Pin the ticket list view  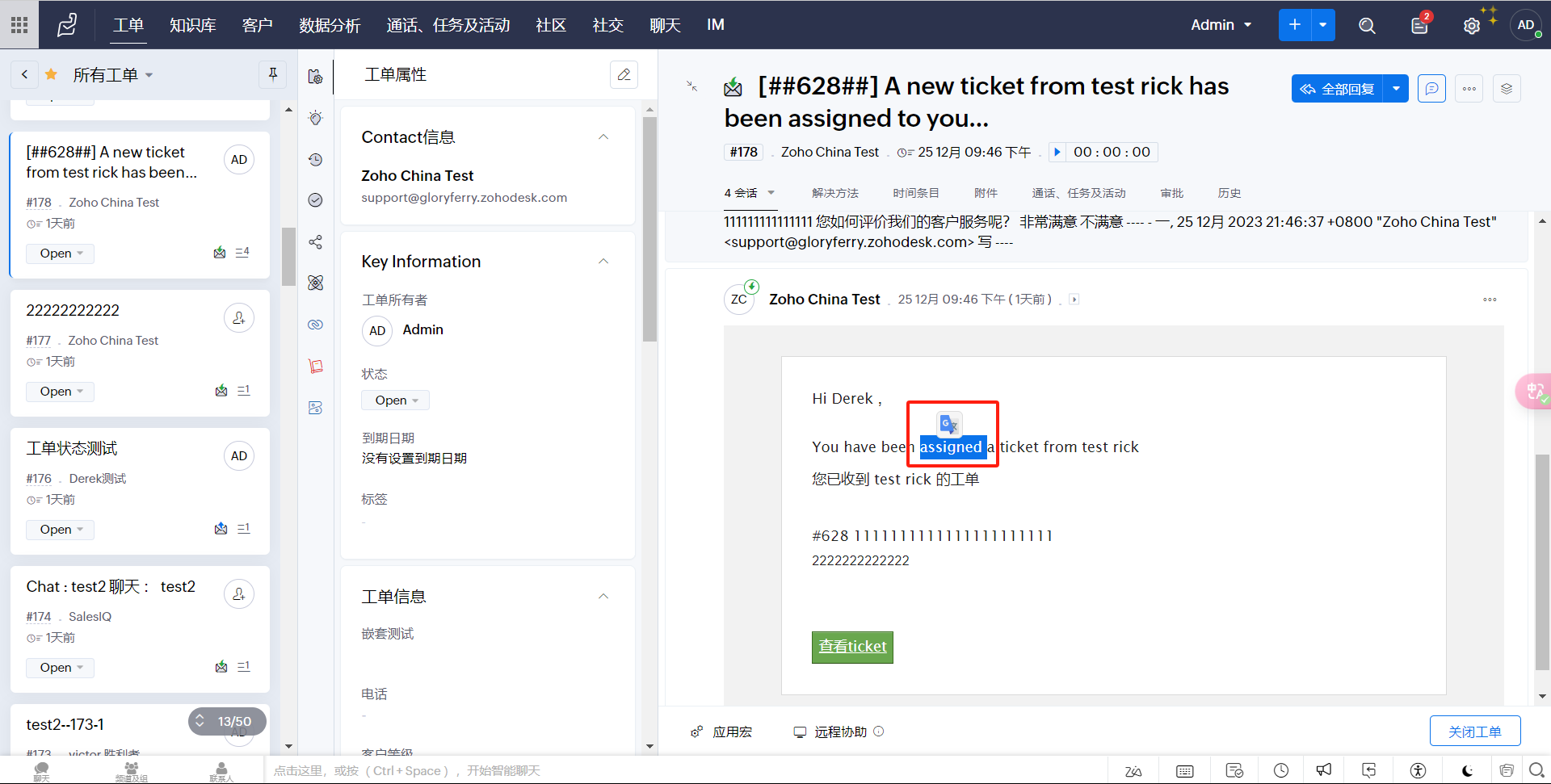click(273, 74)
